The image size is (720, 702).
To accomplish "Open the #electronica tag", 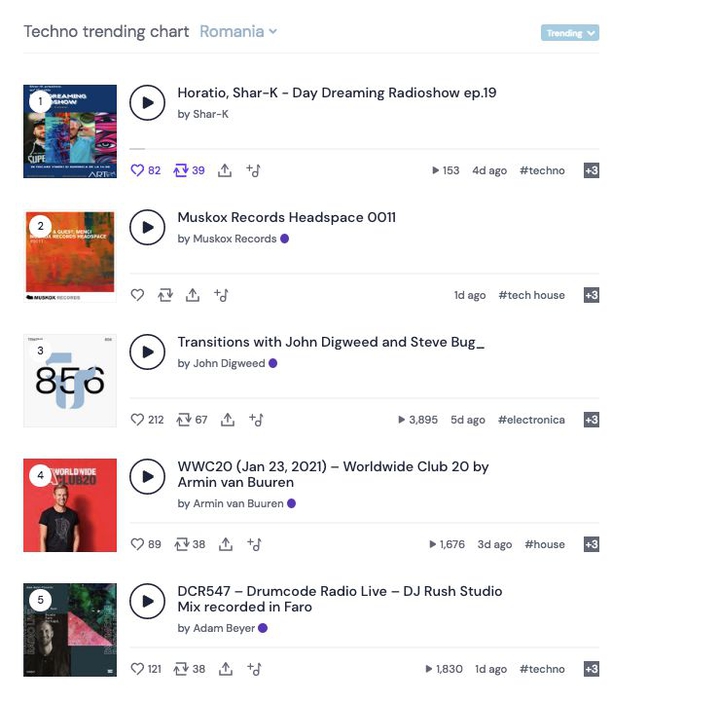I will [531, 420].
